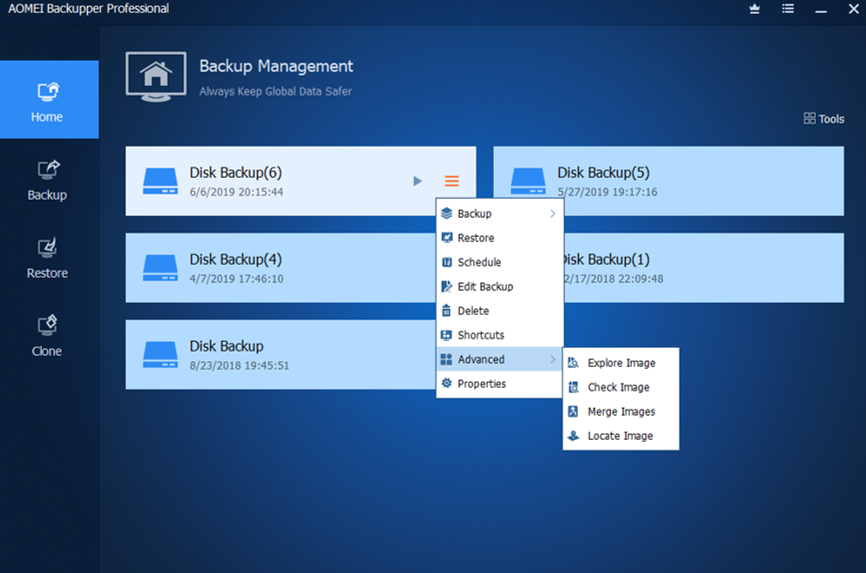
Task: Open the orange hamburger menu on Disk Backup(6)
Action: point(452,181)
